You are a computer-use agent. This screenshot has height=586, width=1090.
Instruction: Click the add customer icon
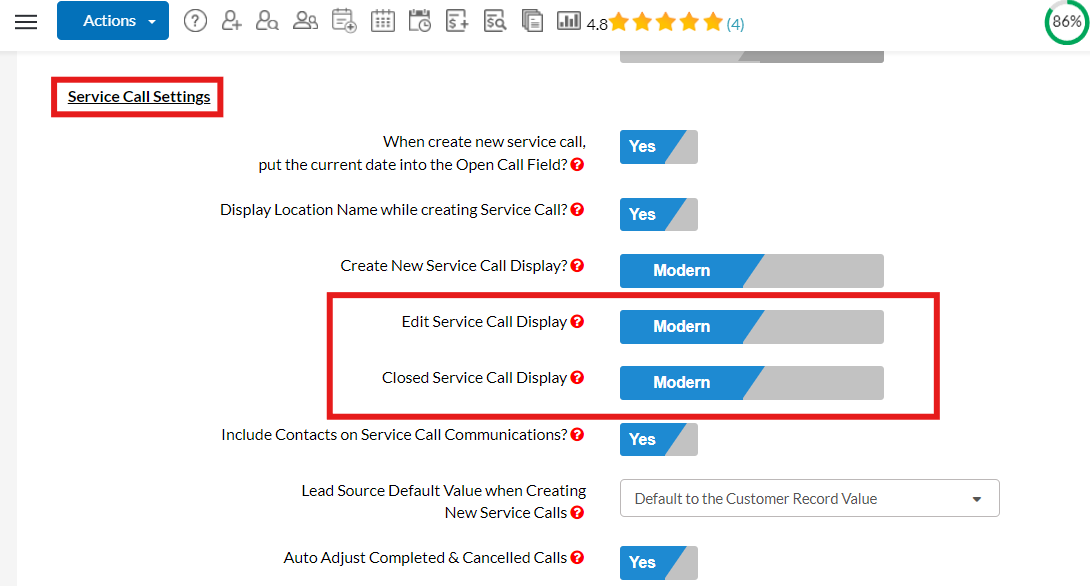[x=231, y=21]
